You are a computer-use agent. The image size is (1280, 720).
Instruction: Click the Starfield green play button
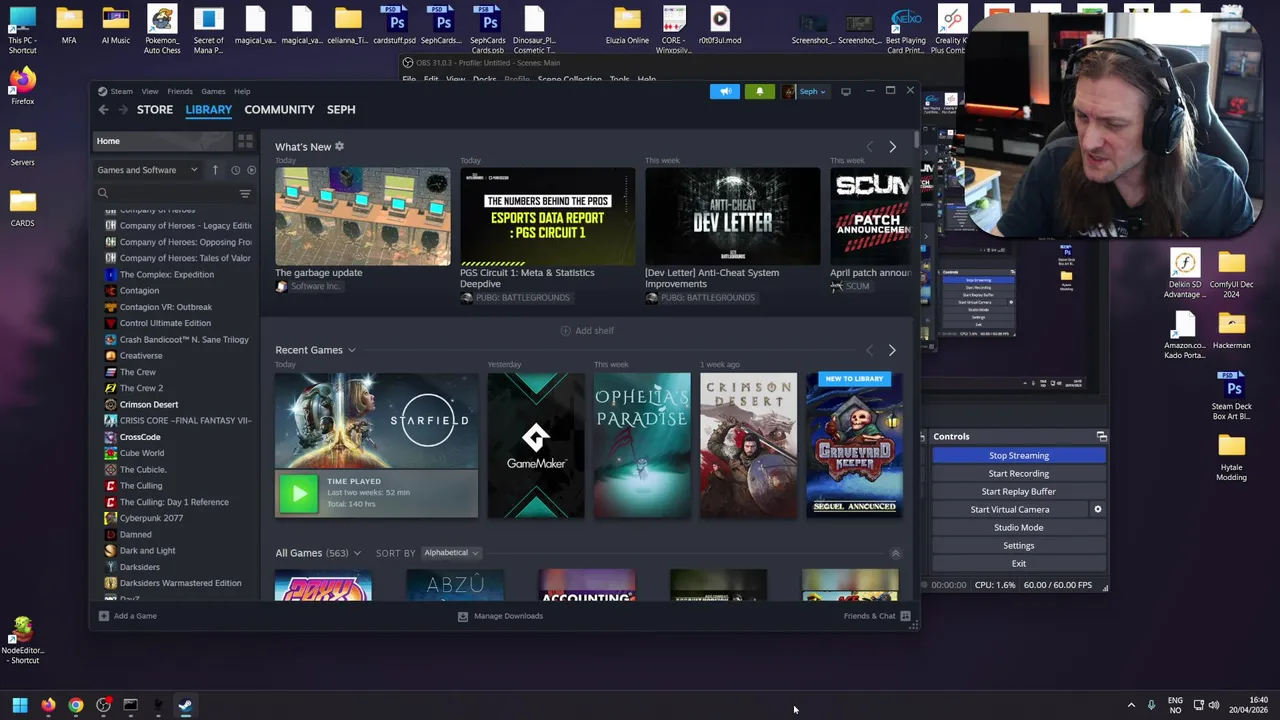(298, 494)
